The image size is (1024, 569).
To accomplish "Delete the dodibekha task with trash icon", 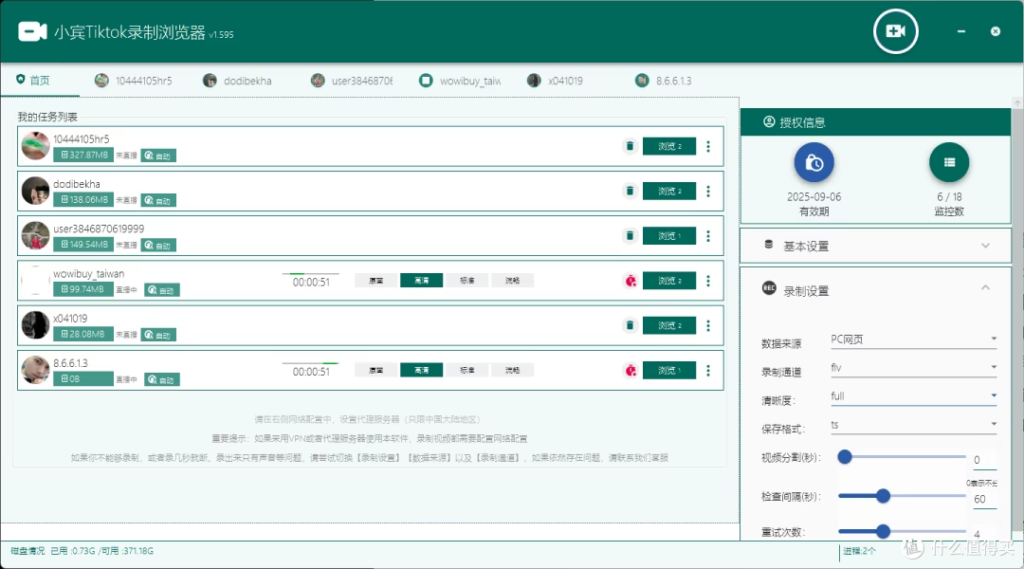I will pyautogui.click(x=630, y=191).
